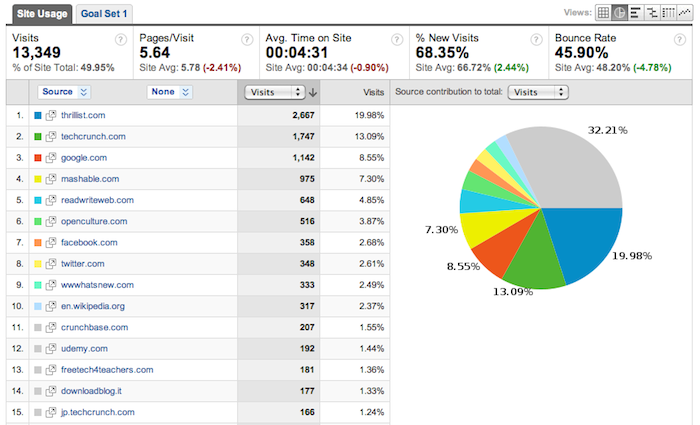Open openculture.com external link icon
Screen dimensions: 700x425
click(x=51, y=221)
